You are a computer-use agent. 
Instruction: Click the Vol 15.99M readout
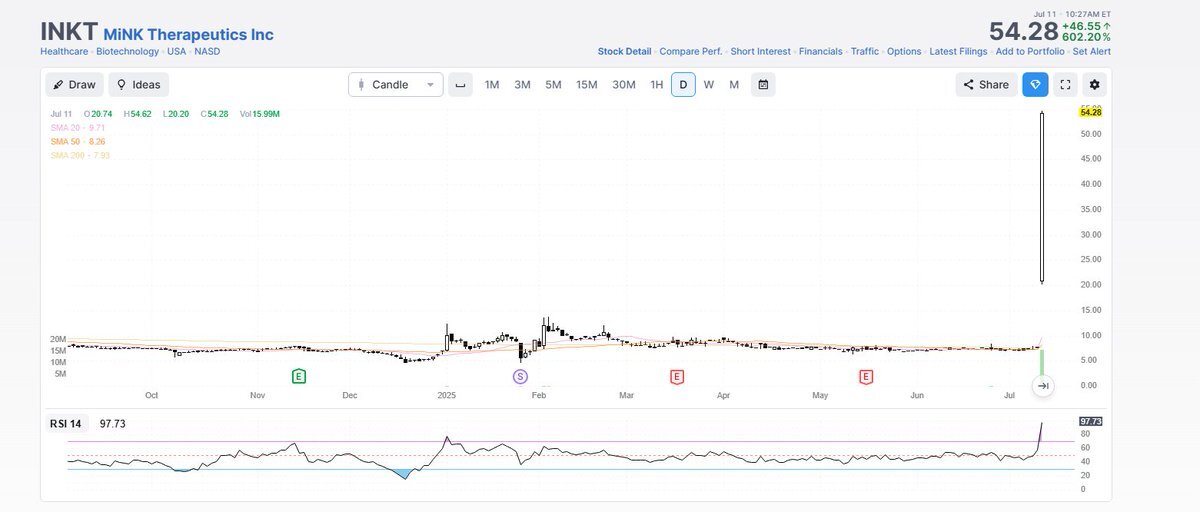point(260,114)
